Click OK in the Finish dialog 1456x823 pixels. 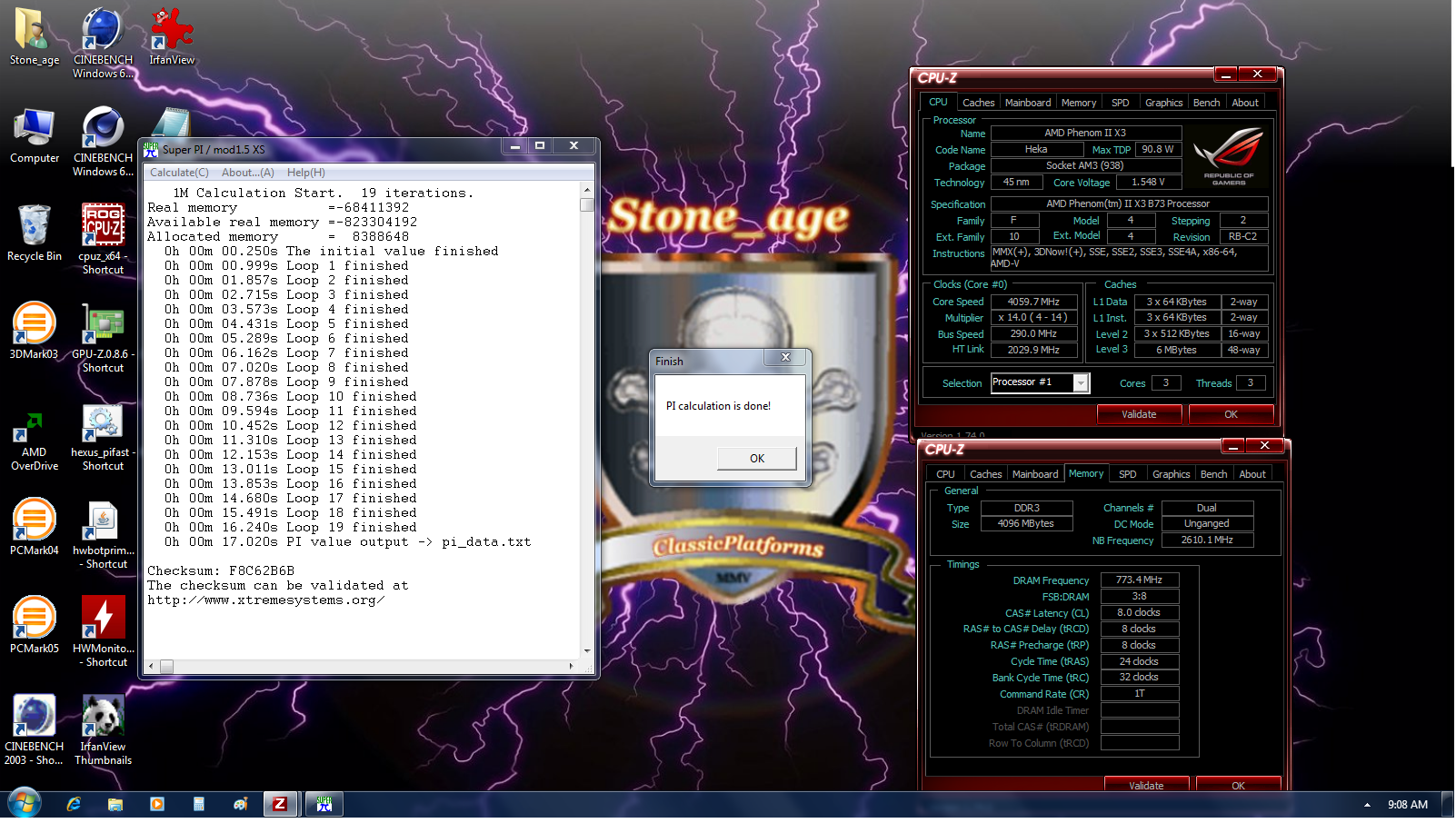click(757, 459)
